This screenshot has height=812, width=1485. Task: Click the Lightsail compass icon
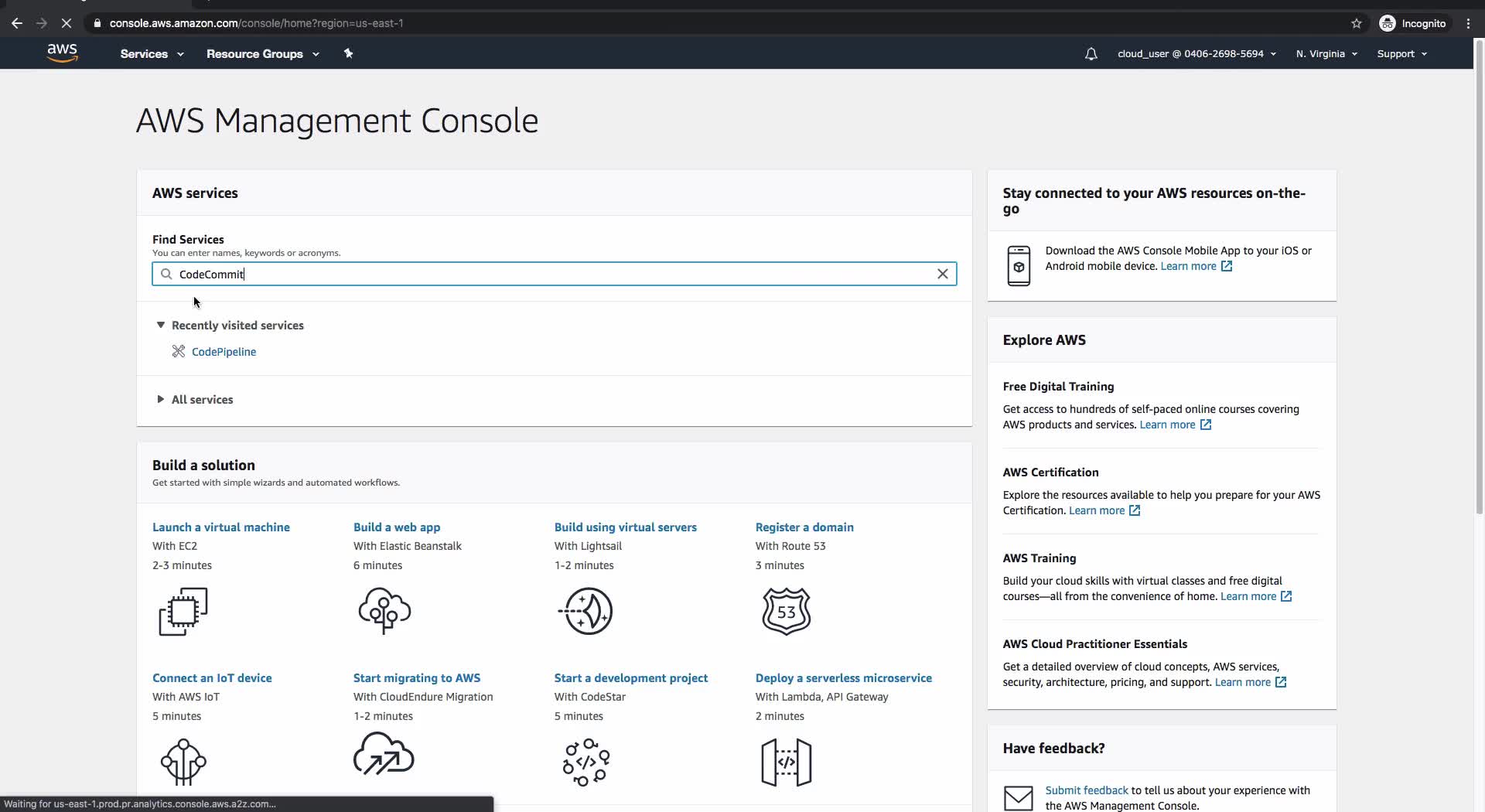tap(586, 611)
